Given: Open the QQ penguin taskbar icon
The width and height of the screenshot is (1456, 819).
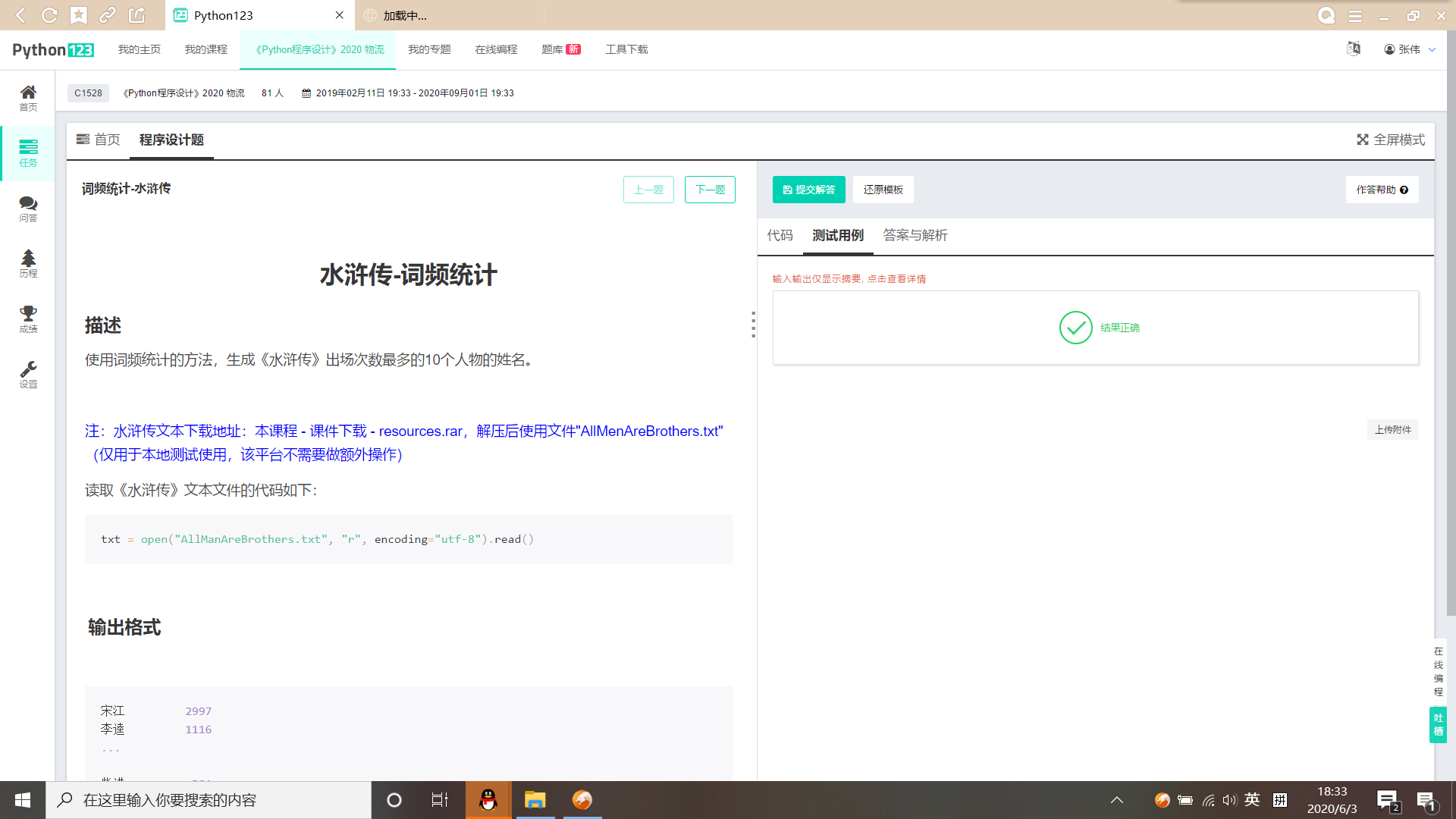Looking at the screenshot, I should click(x=488, y=800).
